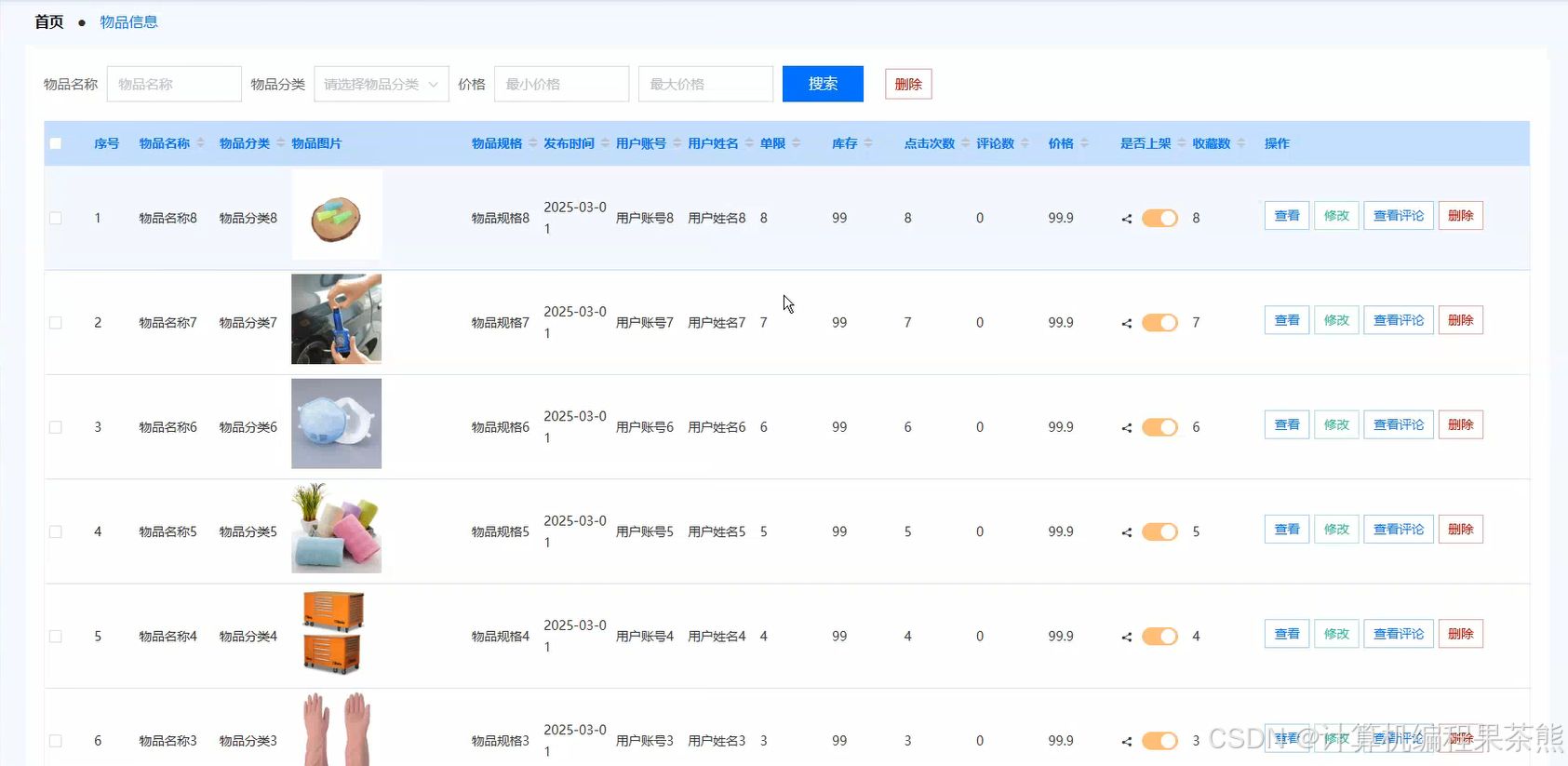Focus the 物品名称 search input
1568x766 pixels.
click(x=174, y=84)
